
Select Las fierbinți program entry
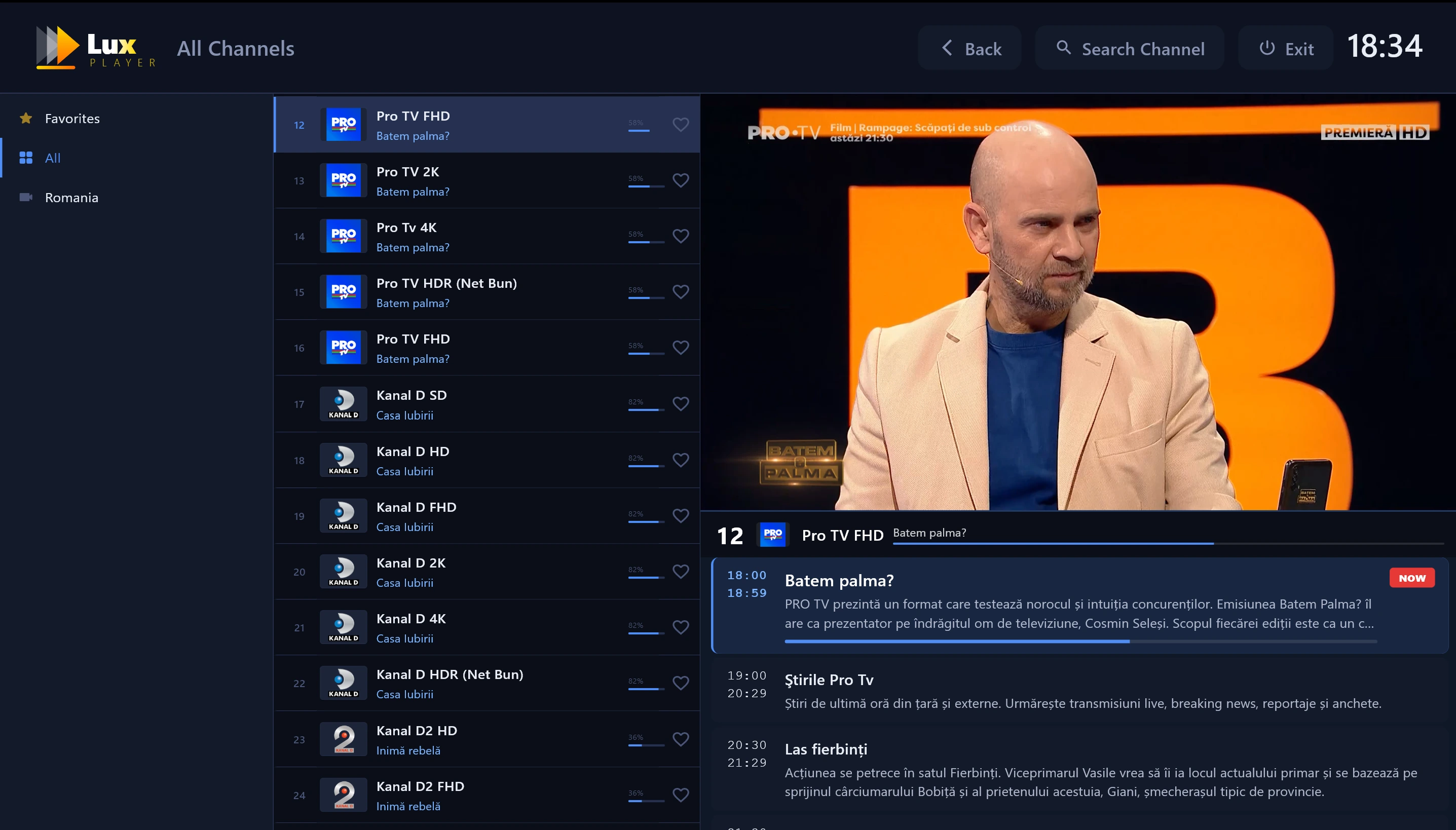point(1080,770)
